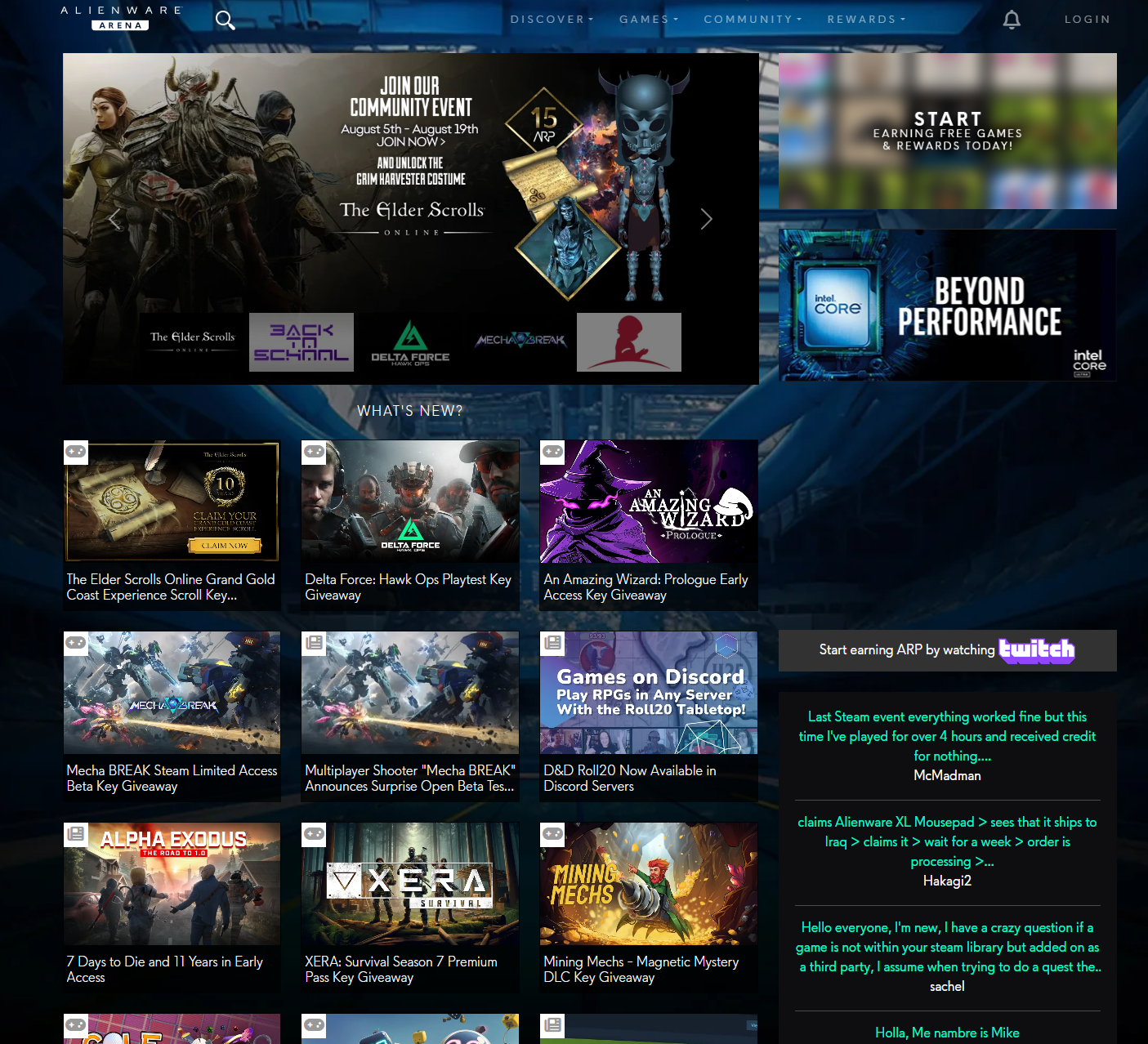Click Games on Discord card image

[x=649, y=693]
